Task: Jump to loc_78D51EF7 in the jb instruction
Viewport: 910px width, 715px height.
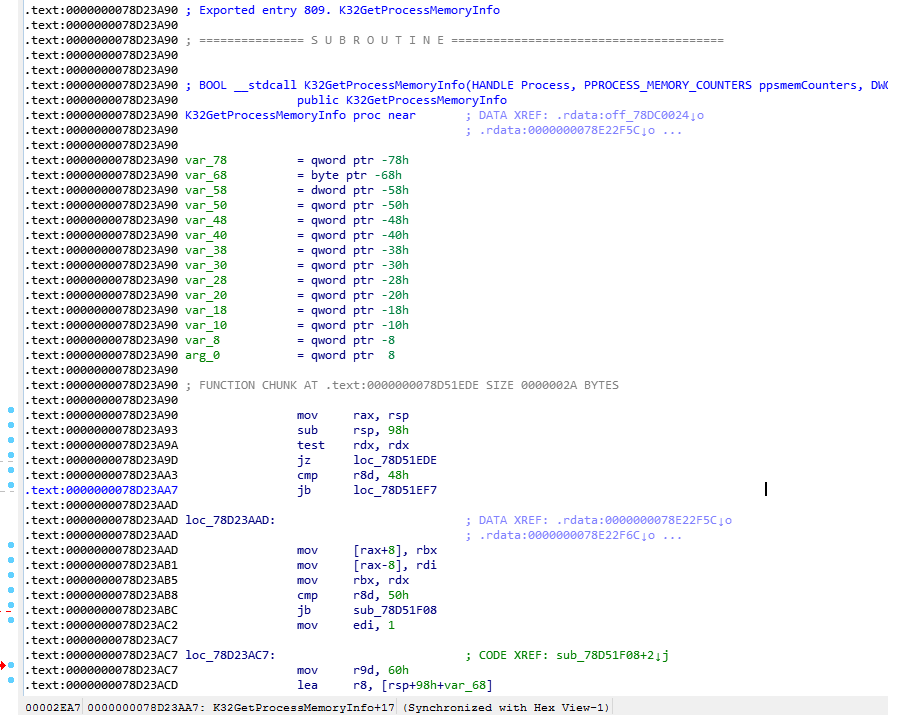Action: [395, 490]
